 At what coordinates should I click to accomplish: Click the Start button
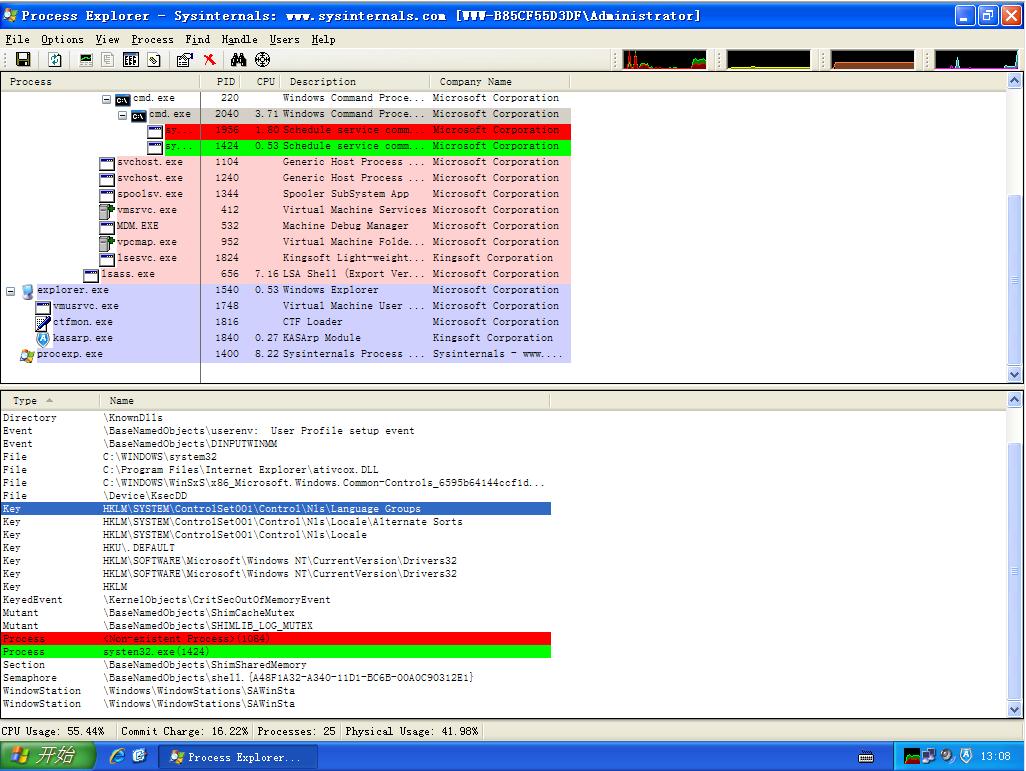47,756
